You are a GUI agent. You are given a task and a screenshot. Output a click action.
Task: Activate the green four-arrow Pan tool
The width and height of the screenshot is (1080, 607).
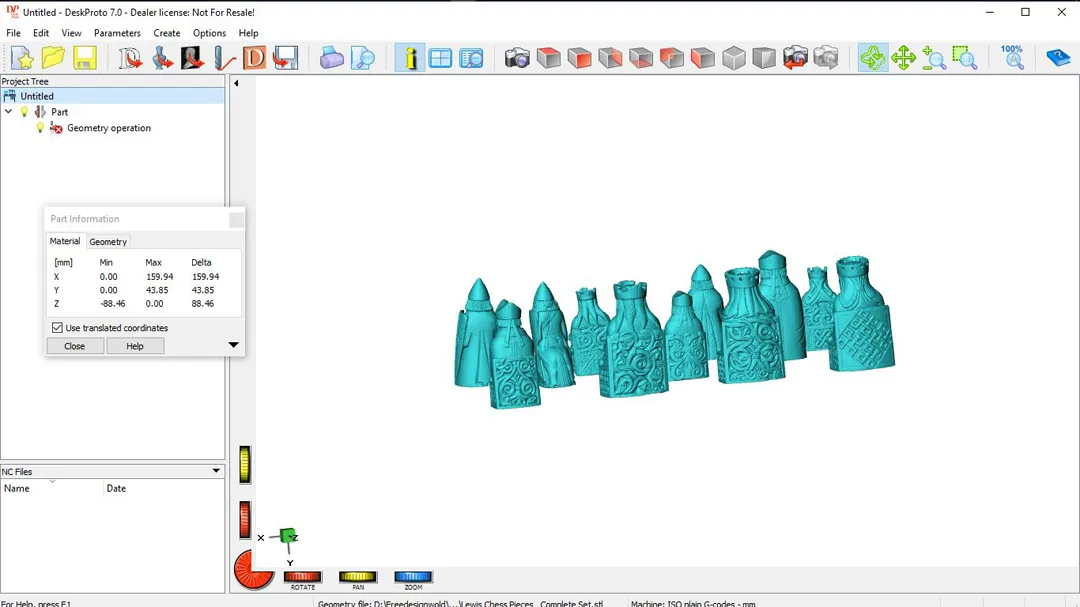[x=903, y=58]
